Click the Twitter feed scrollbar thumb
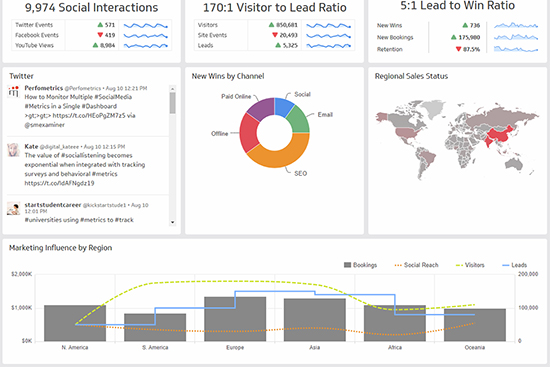This screenshot has width=550, height=367. tap(172, 103)
